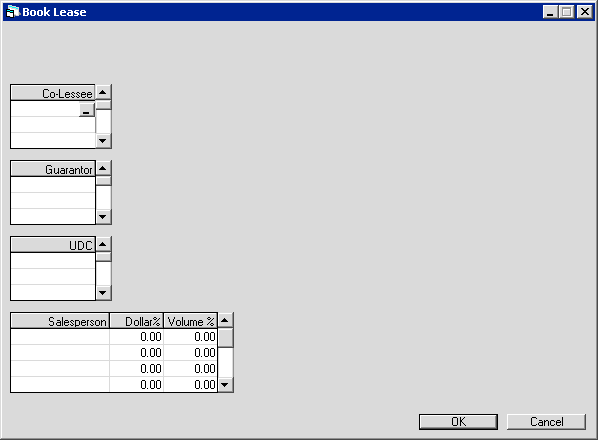Click UDC grid scroll down arrow
598x440 pixels.
pos(103,293)
